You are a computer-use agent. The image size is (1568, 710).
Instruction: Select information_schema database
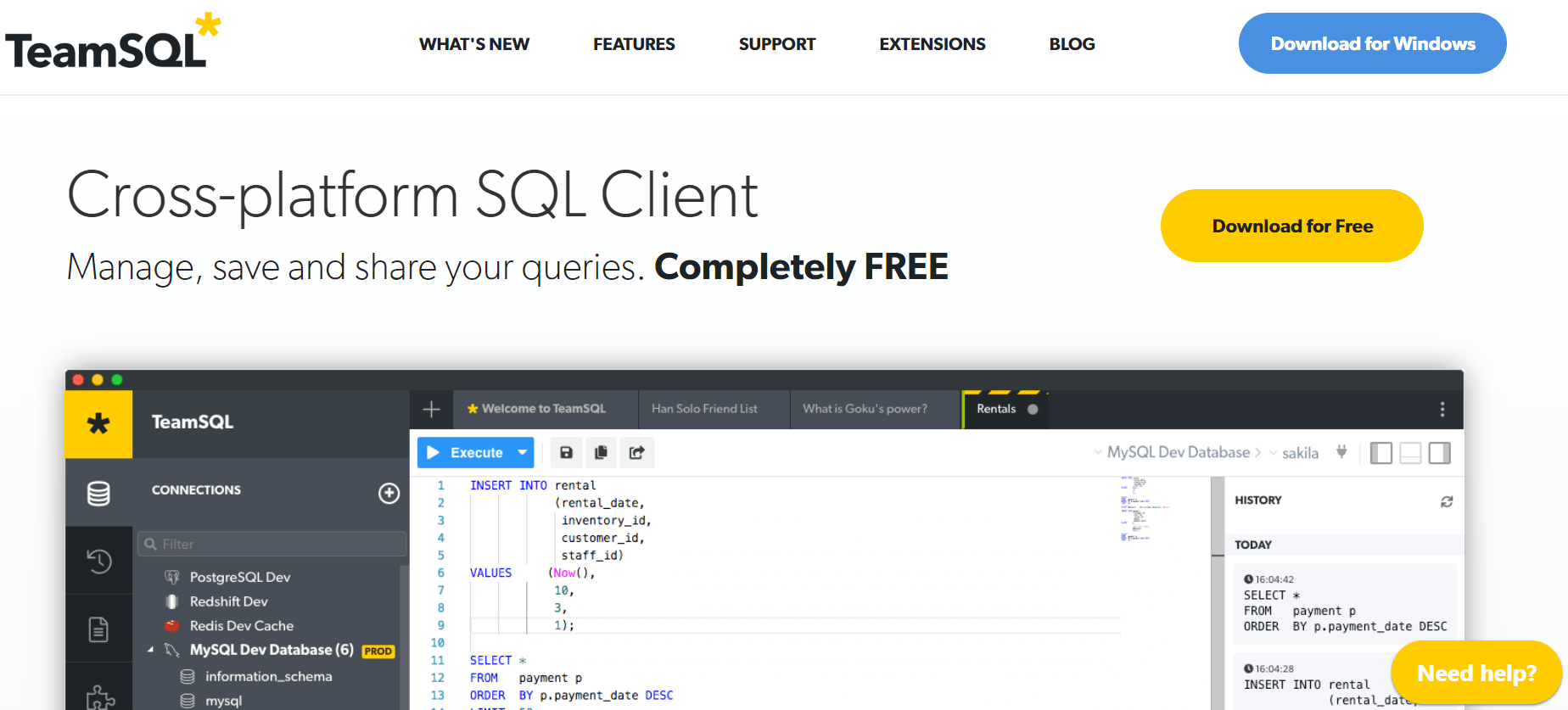point(269,677)
